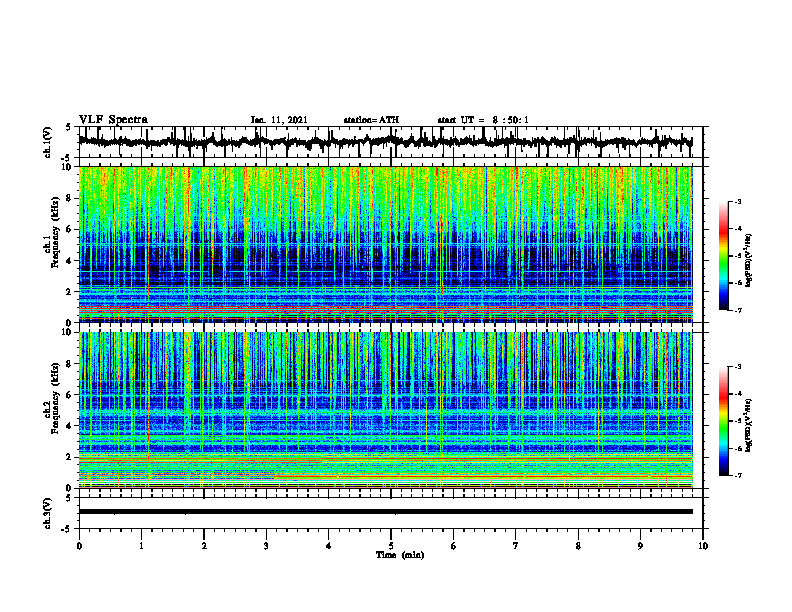Click inside the ch.2 spectrogram panel

pos(385,410)
